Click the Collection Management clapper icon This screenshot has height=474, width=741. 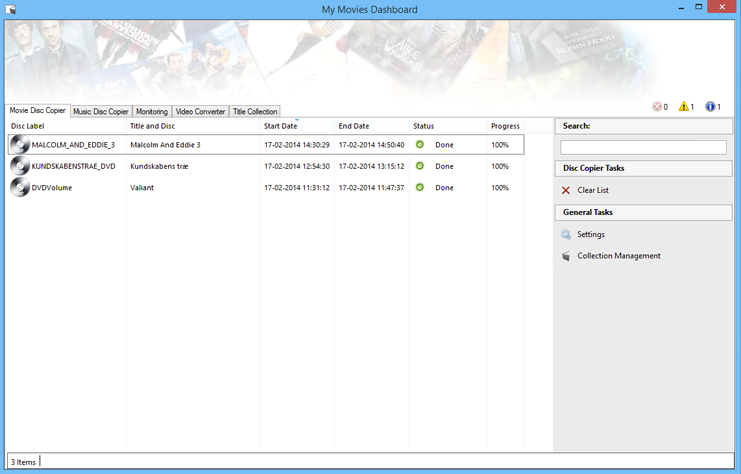566,256
